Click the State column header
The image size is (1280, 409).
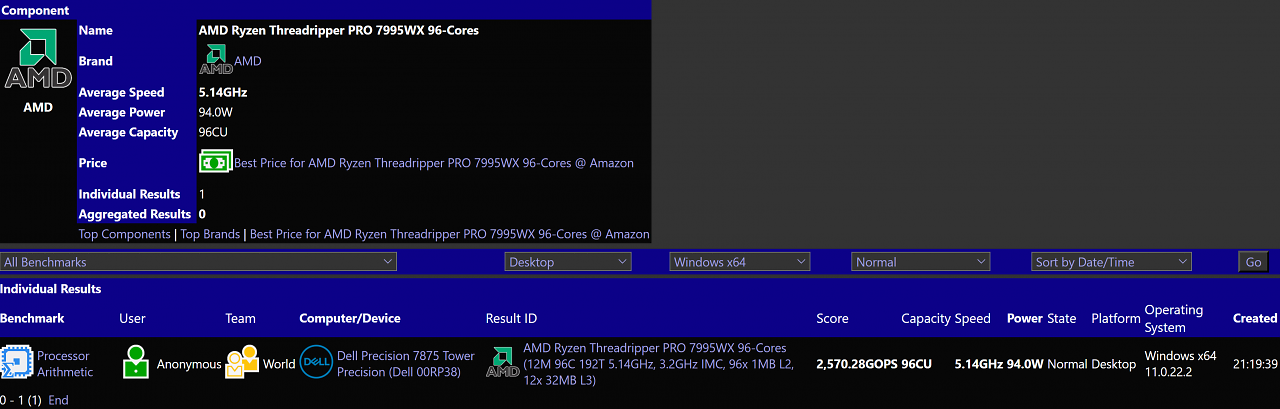click(1061, 319)
